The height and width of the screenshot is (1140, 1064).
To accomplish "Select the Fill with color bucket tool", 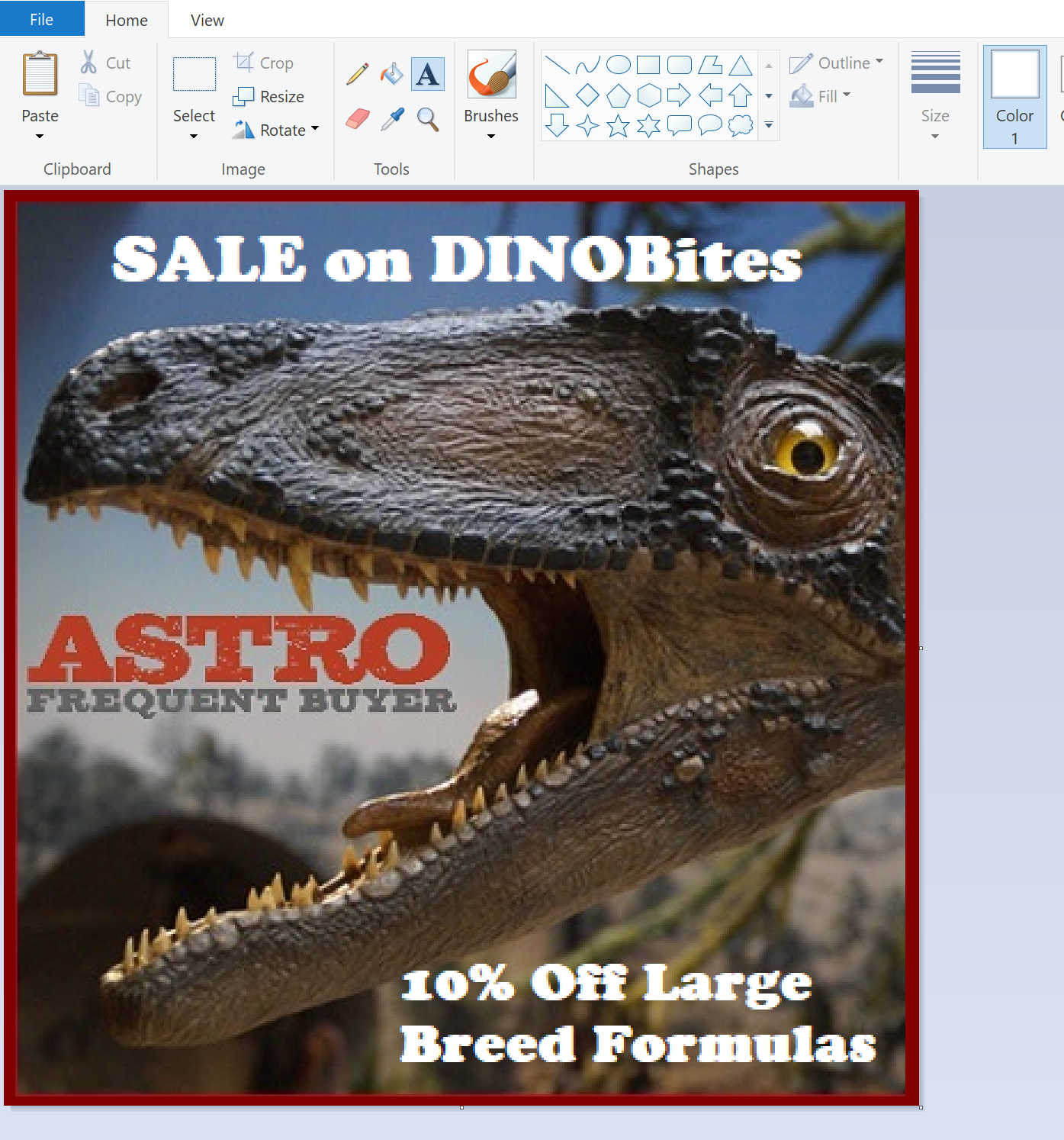I will click(392, 74).
